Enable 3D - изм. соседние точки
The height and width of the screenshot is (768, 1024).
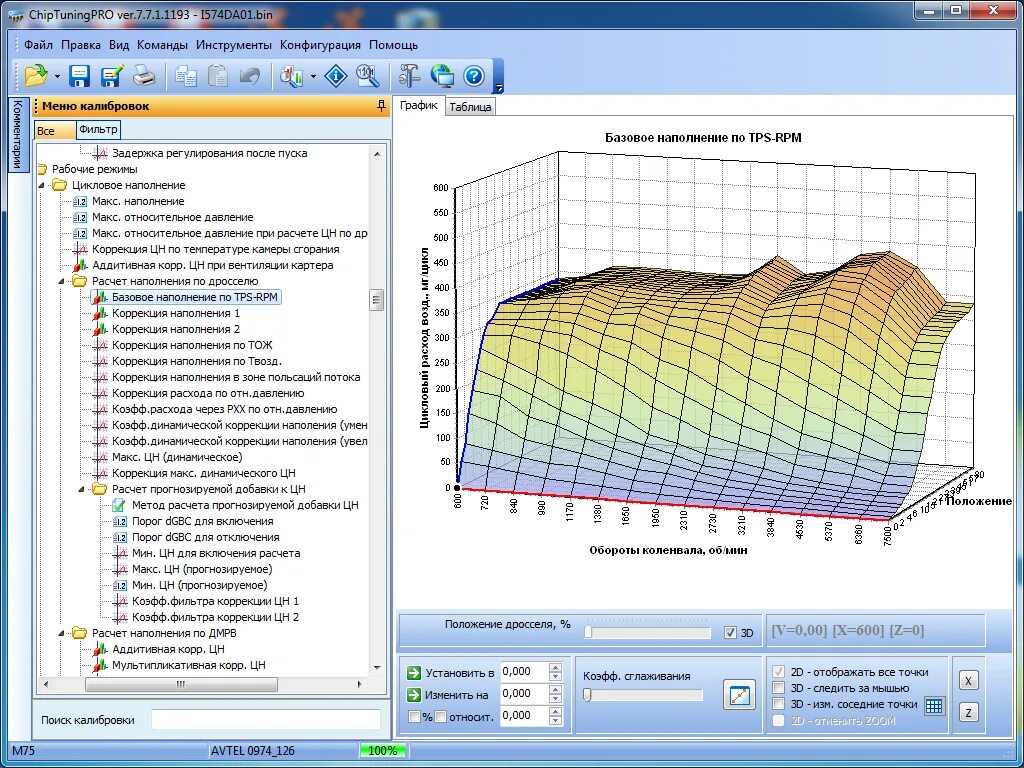[778, 704]
